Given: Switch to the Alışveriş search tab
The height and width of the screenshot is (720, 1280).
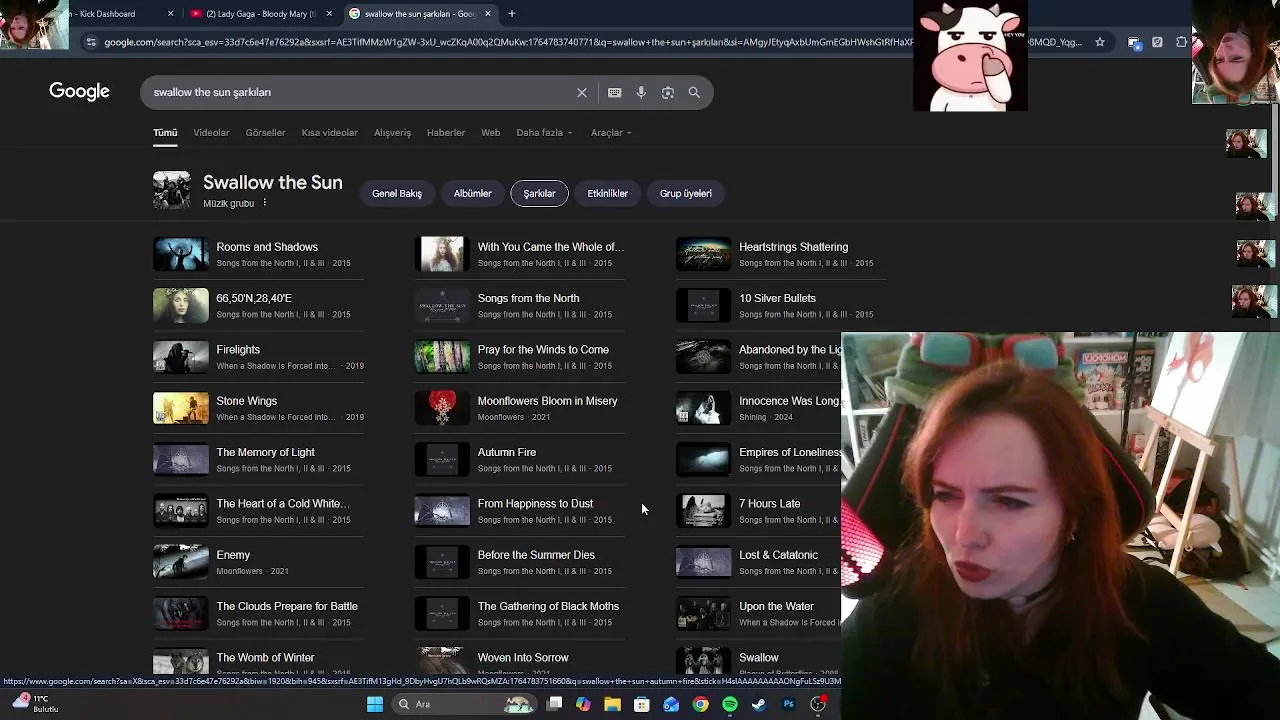Looking at the screenshot, I should pos(392,132).
